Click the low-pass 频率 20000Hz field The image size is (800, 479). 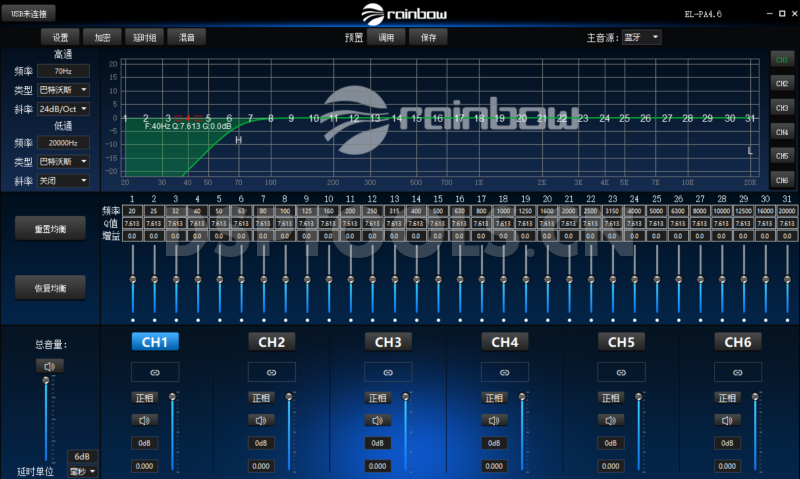click(63, 143)
